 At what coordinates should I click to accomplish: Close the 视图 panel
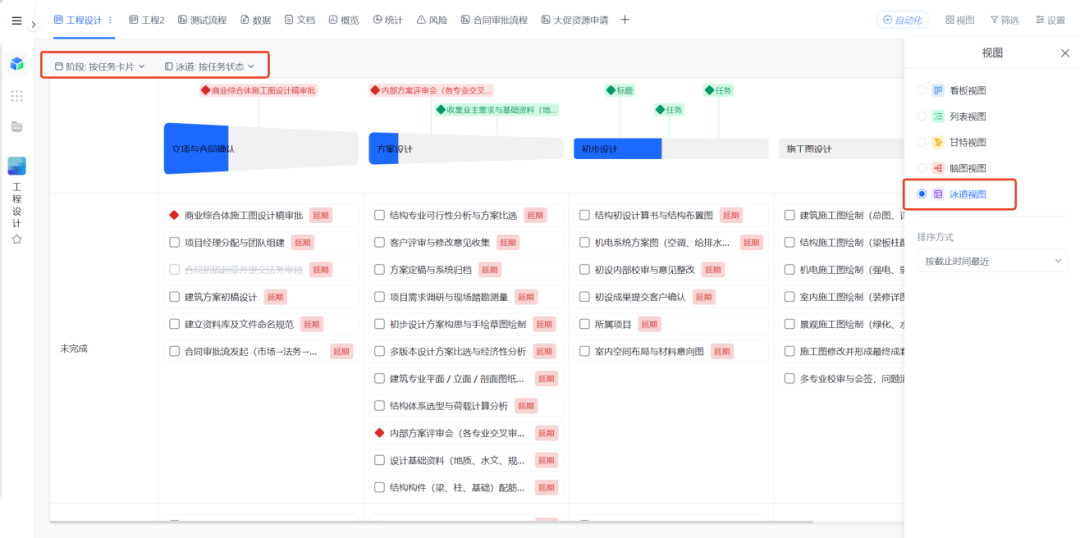coord(1065,53)
